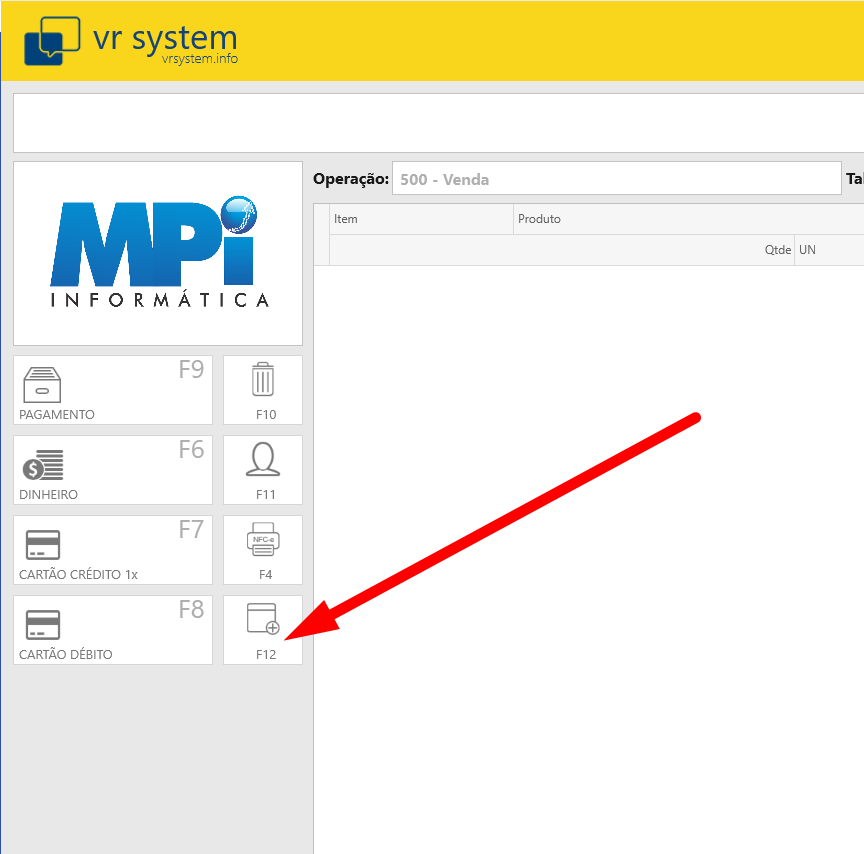This screenshot has height=854, width=864.
Task: Open the vrsystem.info link text
Action: [200, 59]
